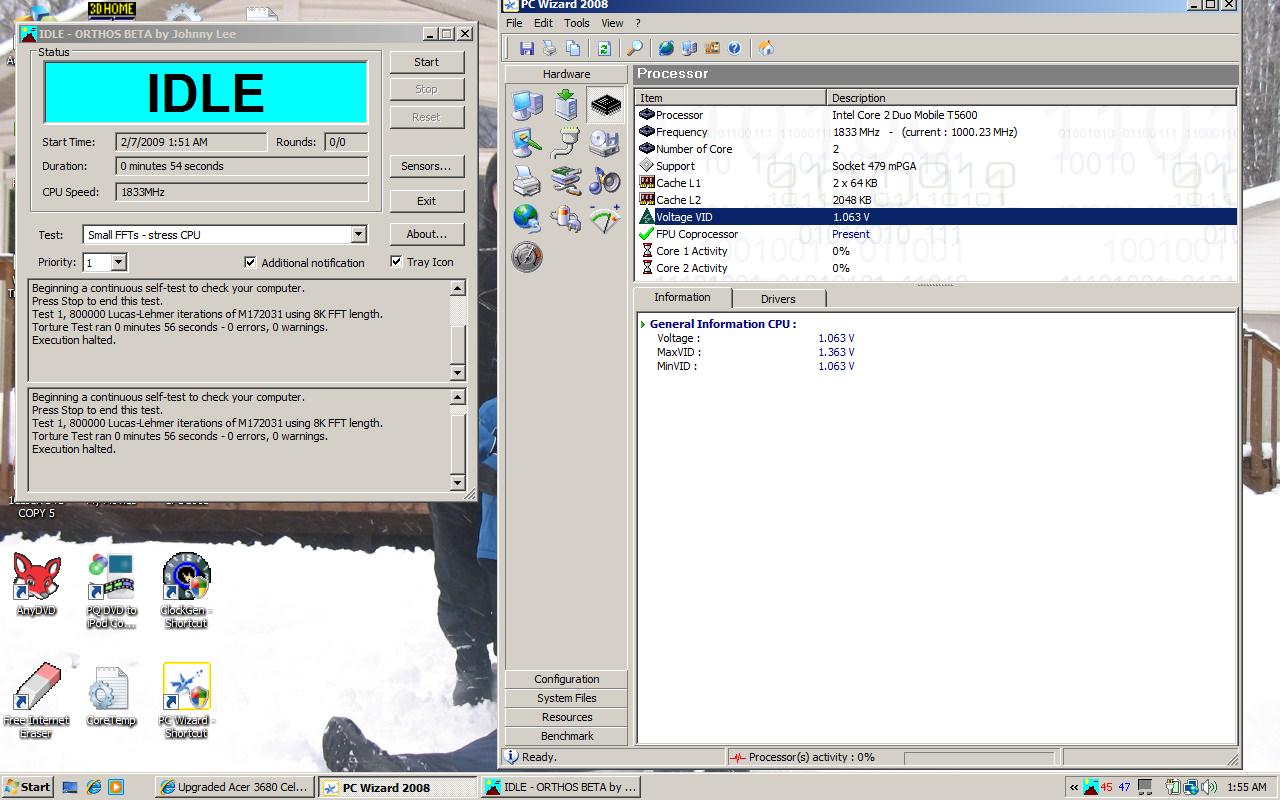Select the Cache L2 row

pos(936,200)
